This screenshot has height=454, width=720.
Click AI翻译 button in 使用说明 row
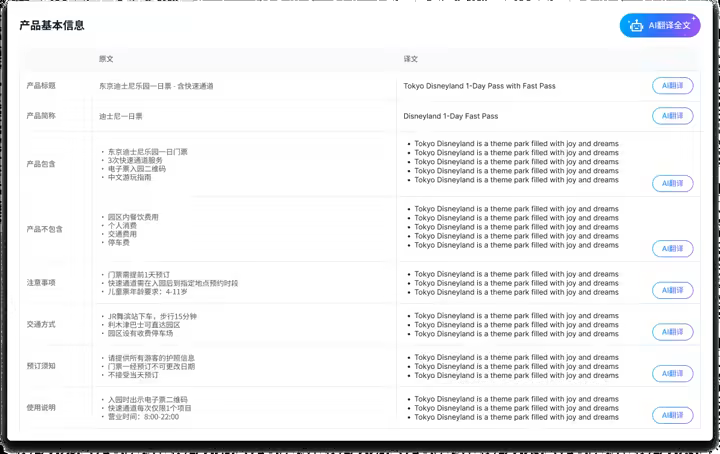click(x=673, y=415)
